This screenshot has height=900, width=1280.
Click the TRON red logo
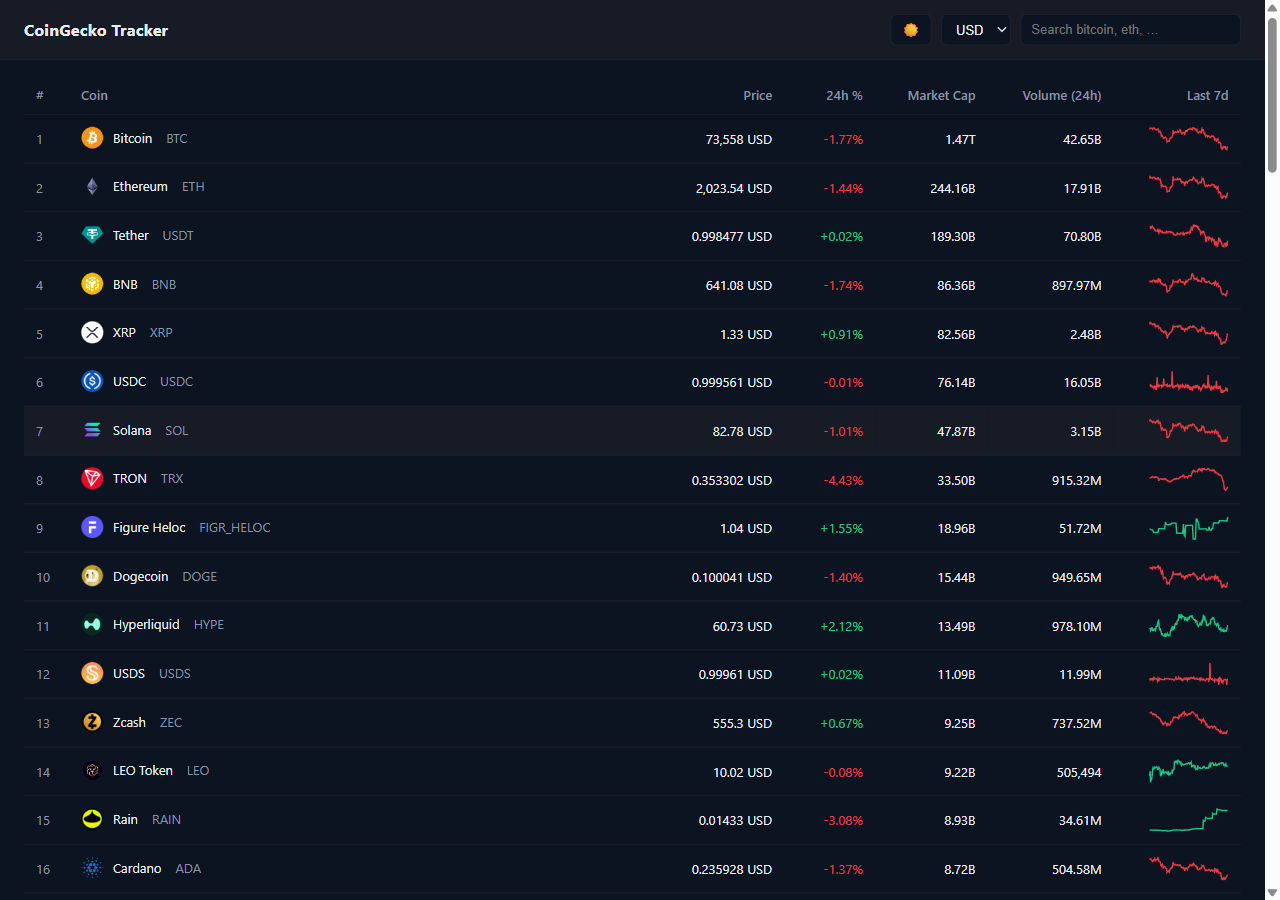point(92,479)
